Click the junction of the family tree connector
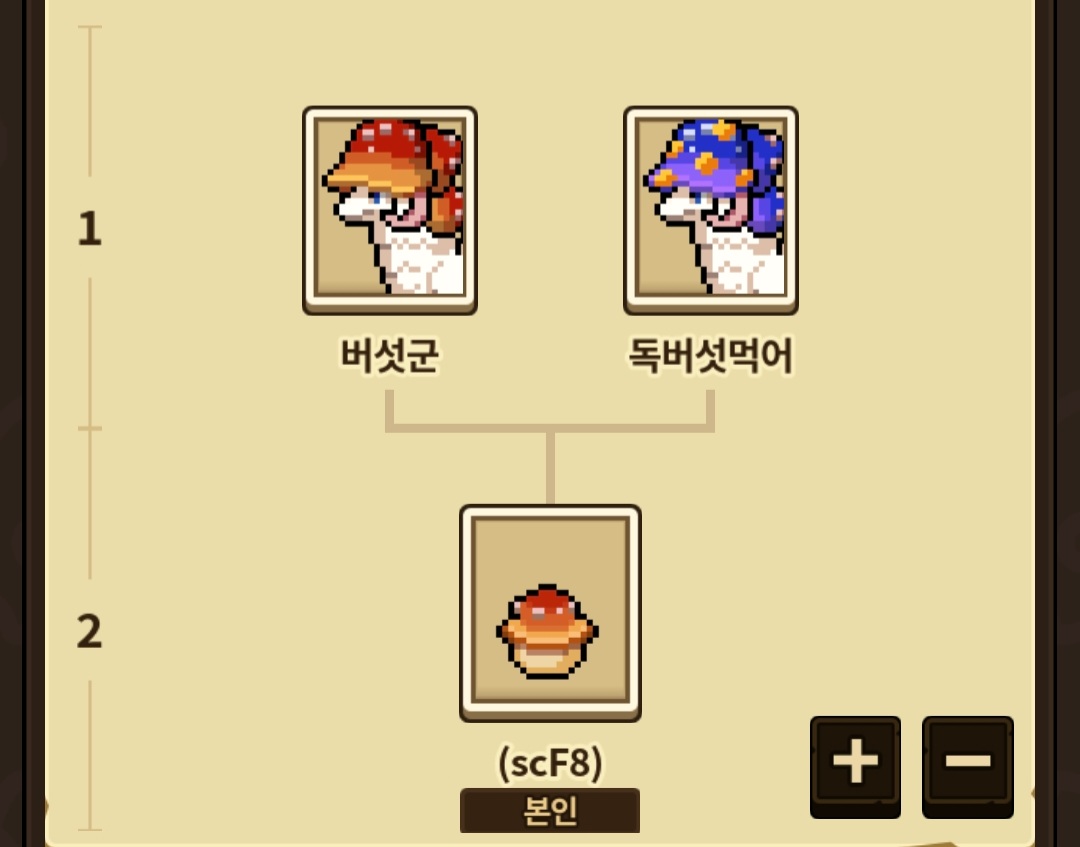 550,428
